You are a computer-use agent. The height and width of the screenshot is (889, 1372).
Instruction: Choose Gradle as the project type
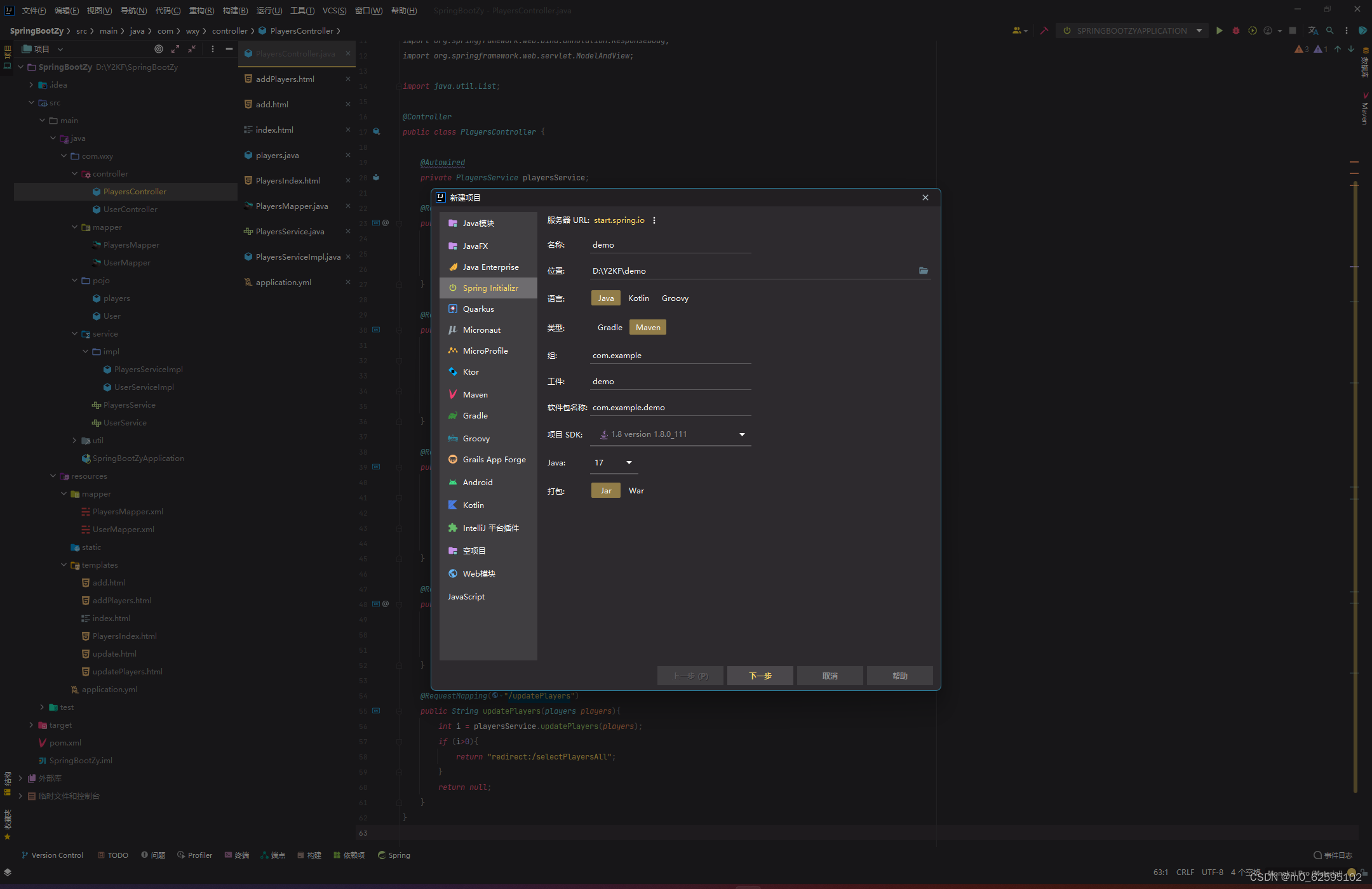pyautogui.click(x=609, y=328)
